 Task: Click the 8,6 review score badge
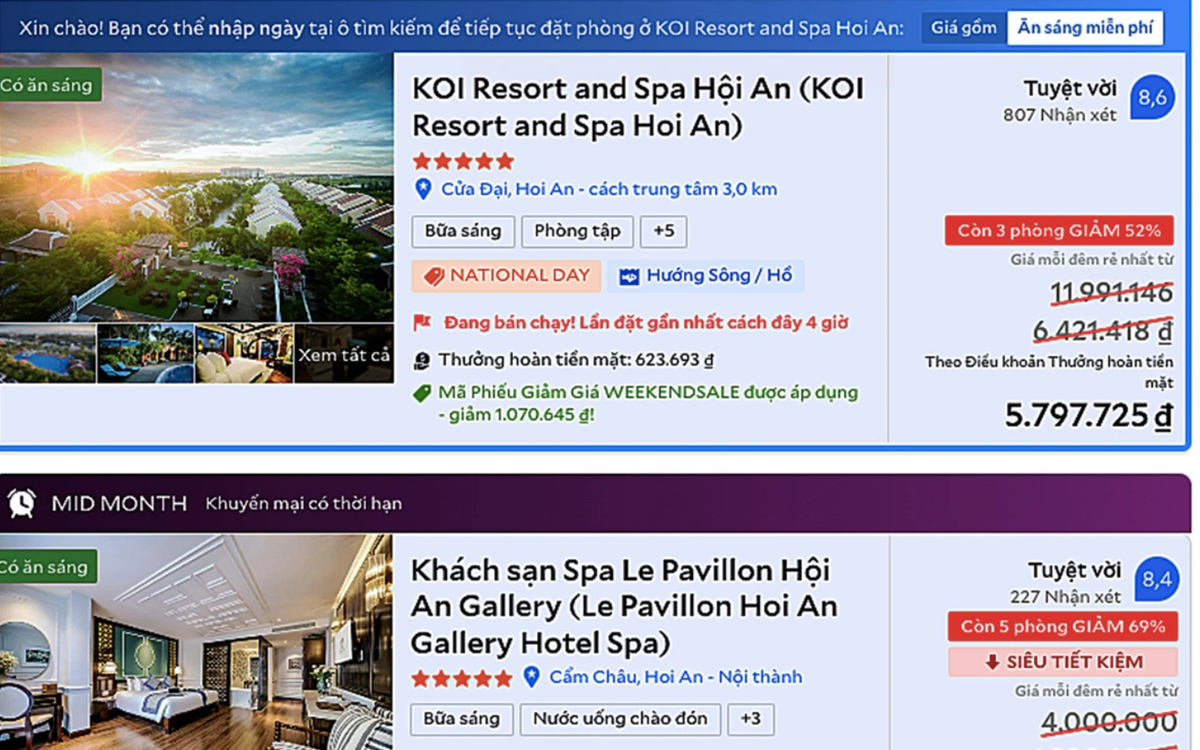(x=1153, y=98)
